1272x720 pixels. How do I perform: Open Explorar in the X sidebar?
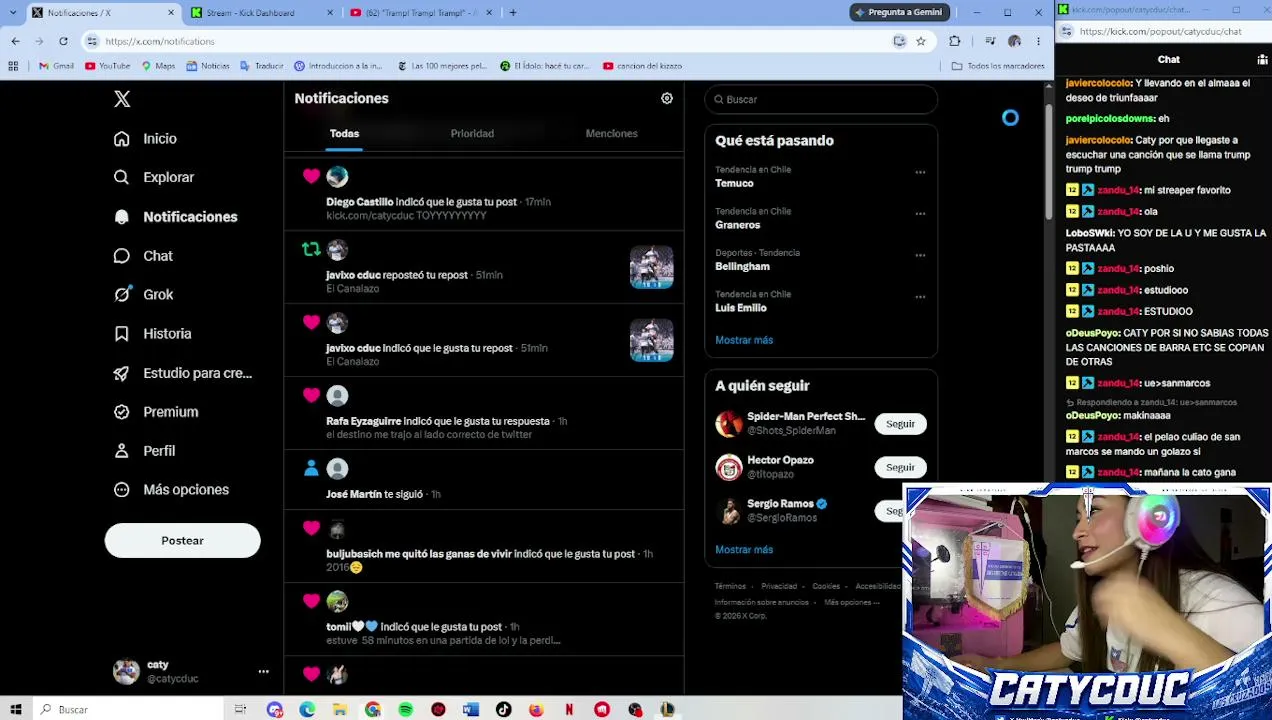coord(154,177)
